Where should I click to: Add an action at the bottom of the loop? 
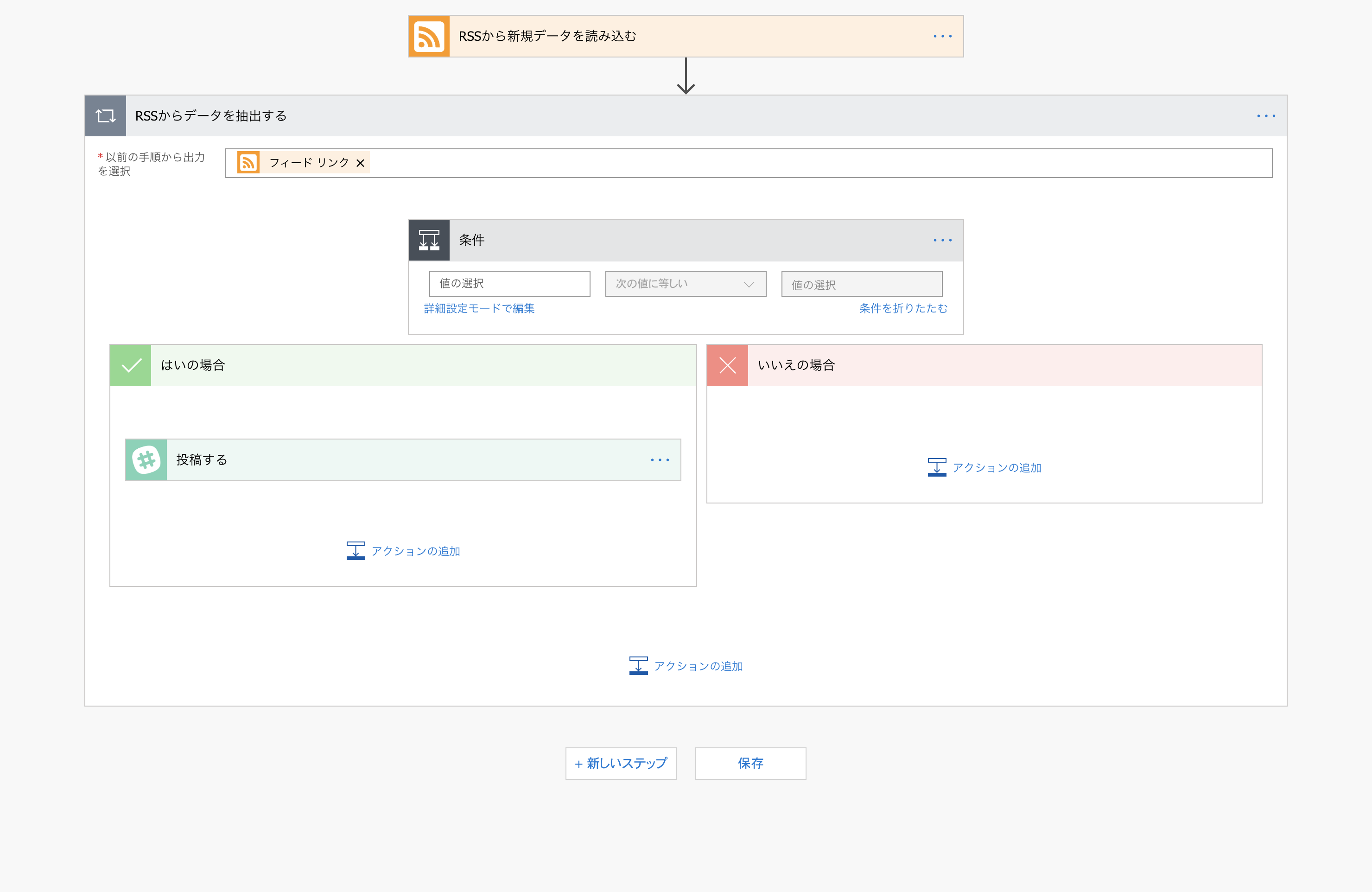[686, 665]
